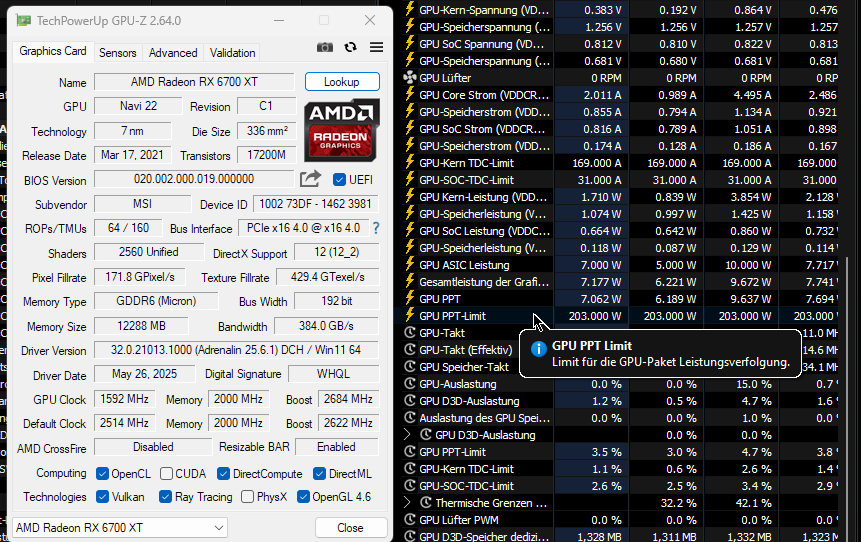This screenshot has height=542, width=861.
Task: Click the clock icon beside GPU-Takt
Action: tap(410, 332)
